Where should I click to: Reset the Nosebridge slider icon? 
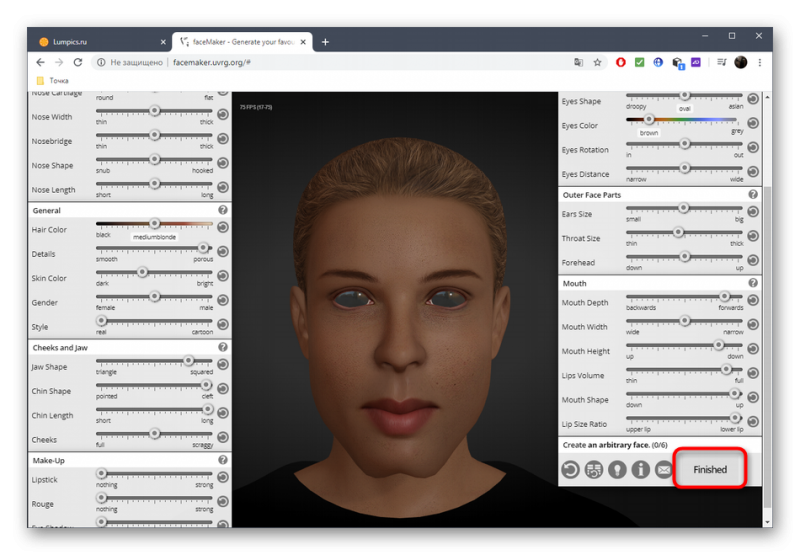223,139
